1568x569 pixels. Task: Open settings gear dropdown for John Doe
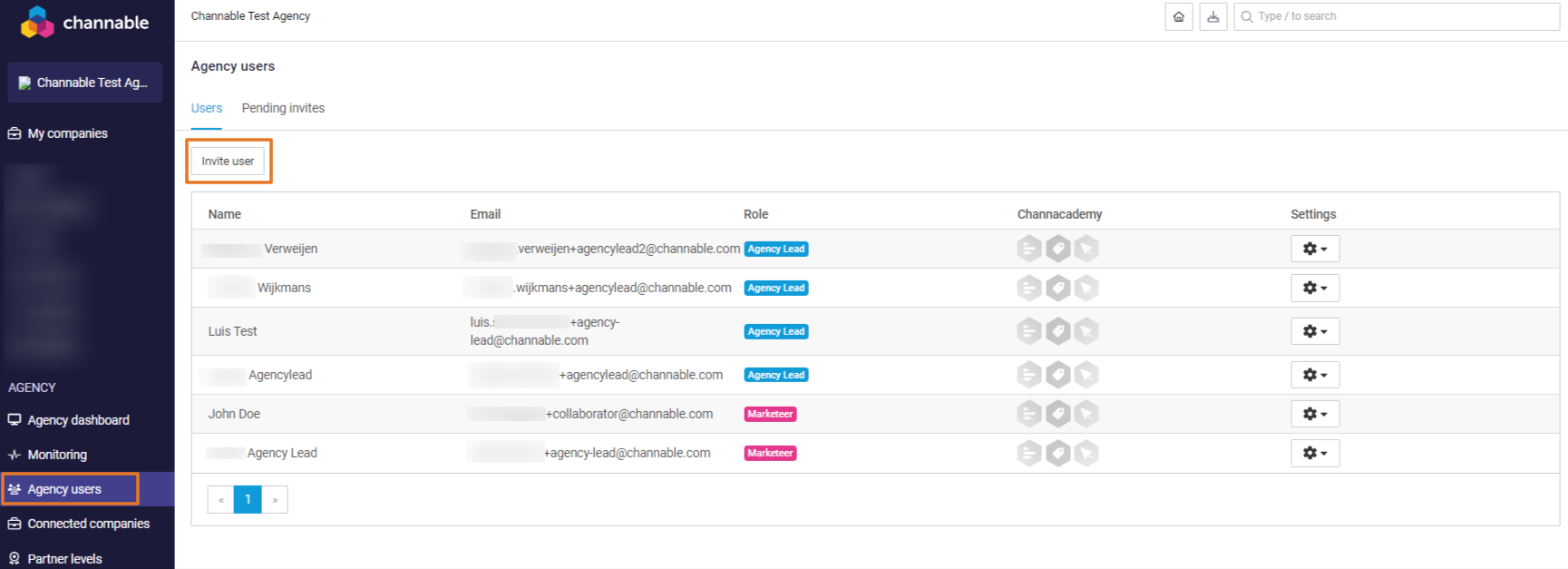[1315, 414]
